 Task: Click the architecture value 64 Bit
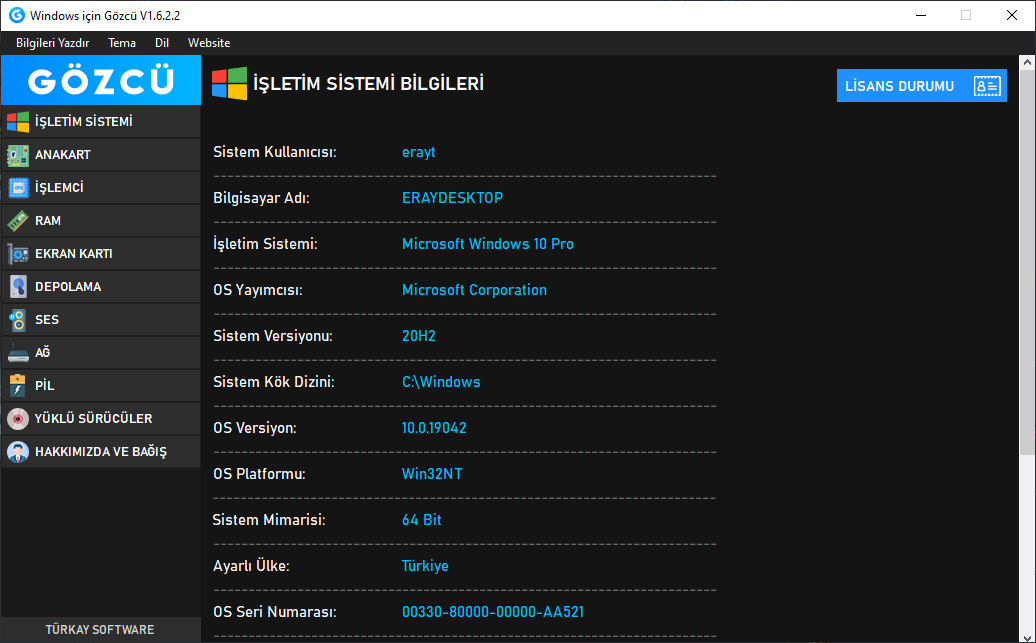(x=422, y=520)
